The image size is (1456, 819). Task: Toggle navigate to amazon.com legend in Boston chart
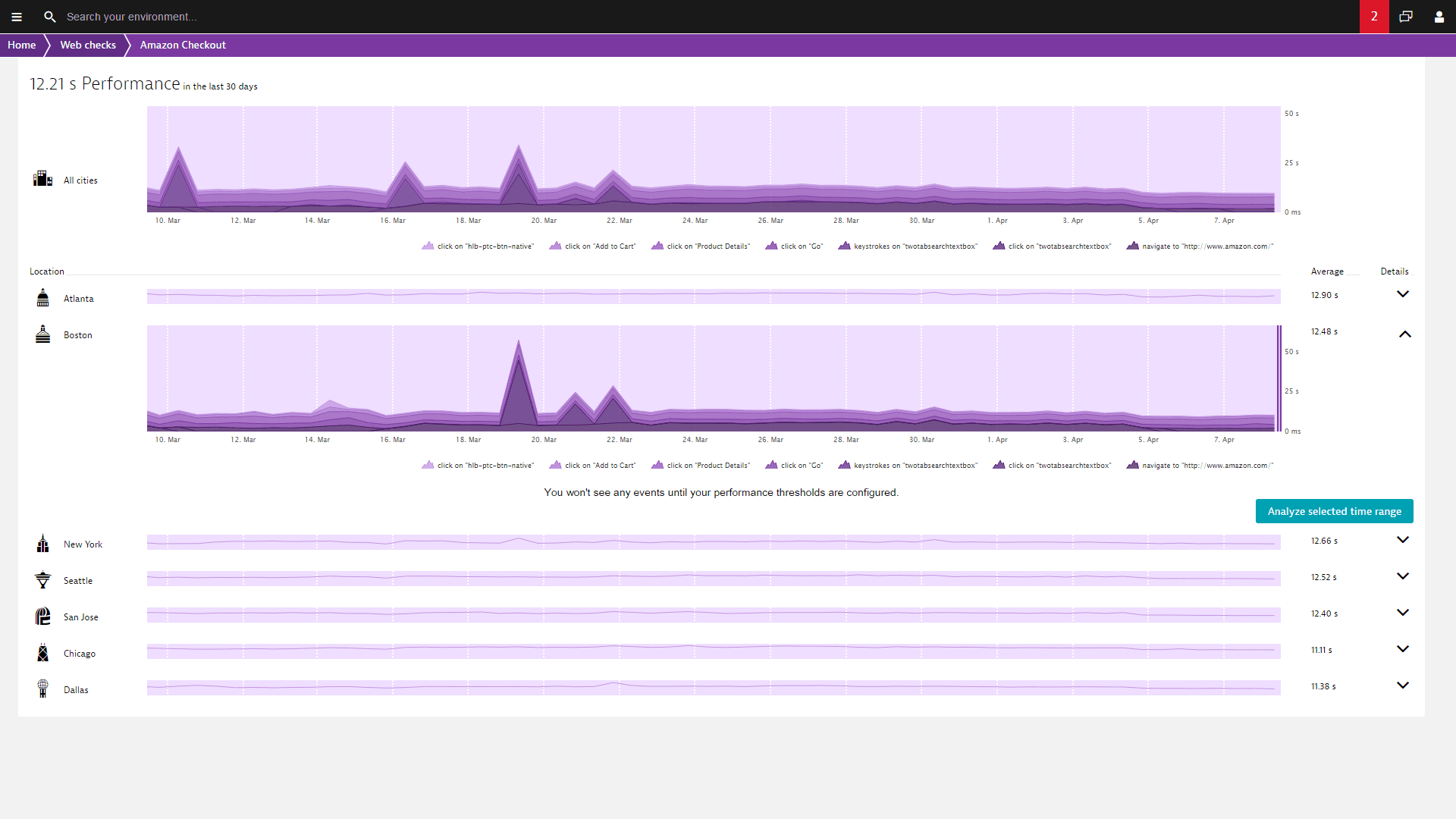[1200, 465]
